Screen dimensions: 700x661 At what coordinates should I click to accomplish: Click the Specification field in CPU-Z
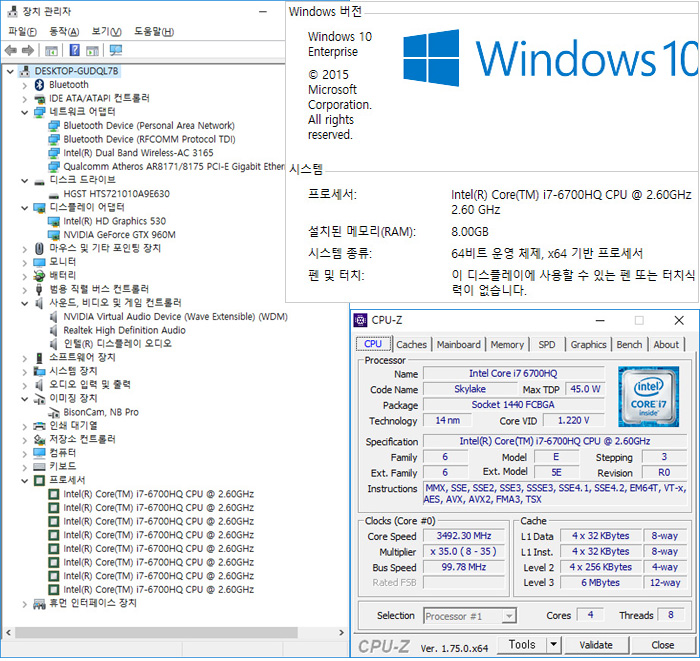pyautogui.click(x=554, y=441)
